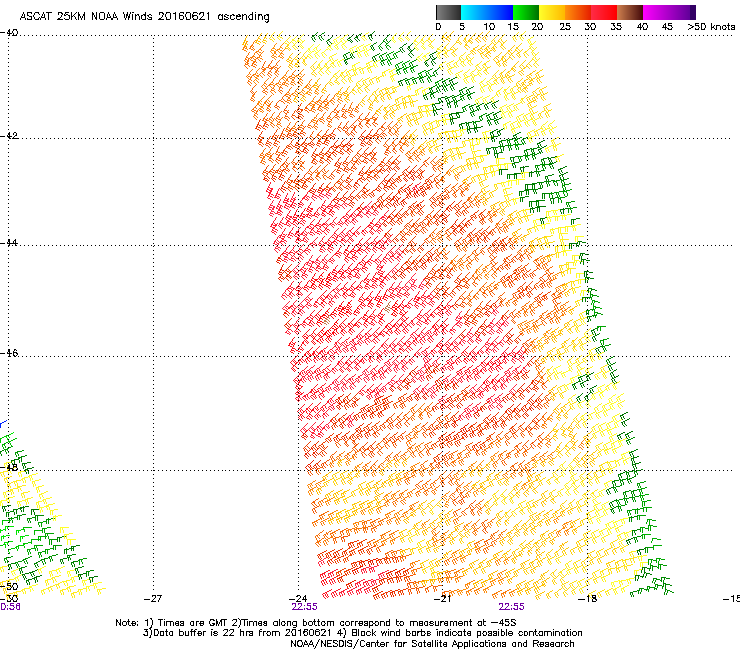Screen dimensions: 740x650
Task: Click the 'Note: 1) Times are GMT' line
Action: point(316,623)
